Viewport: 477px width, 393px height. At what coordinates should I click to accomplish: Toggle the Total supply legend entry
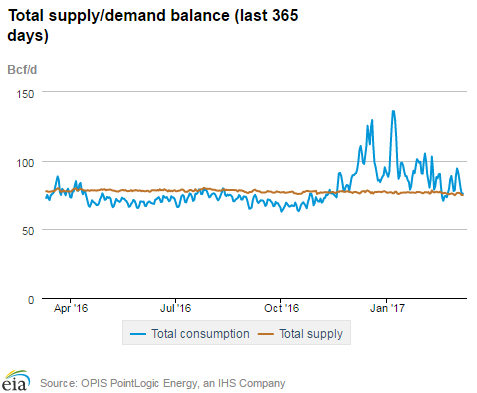coord(300,334)
